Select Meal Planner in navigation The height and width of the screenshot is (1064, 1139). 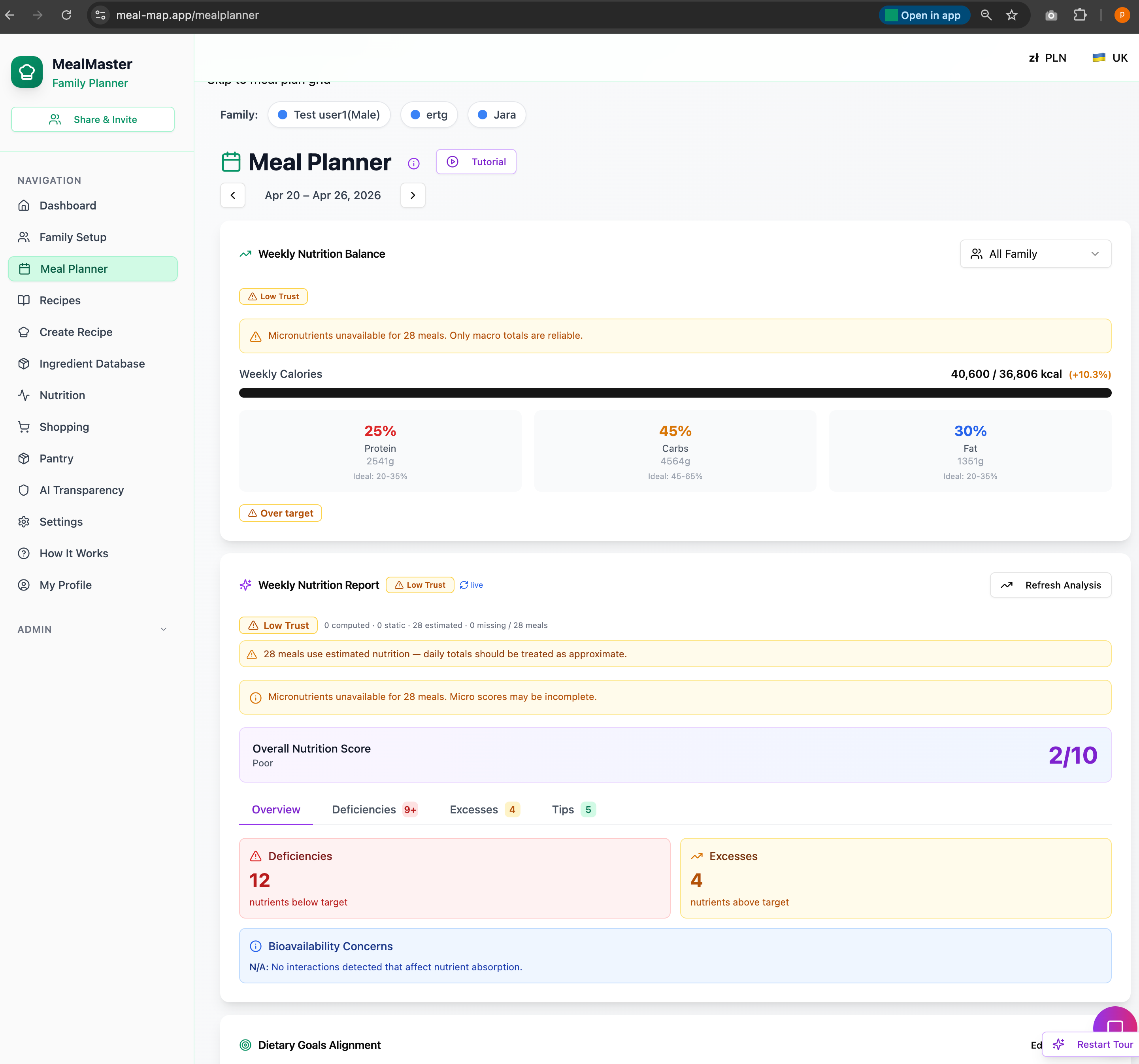point(93,269)
